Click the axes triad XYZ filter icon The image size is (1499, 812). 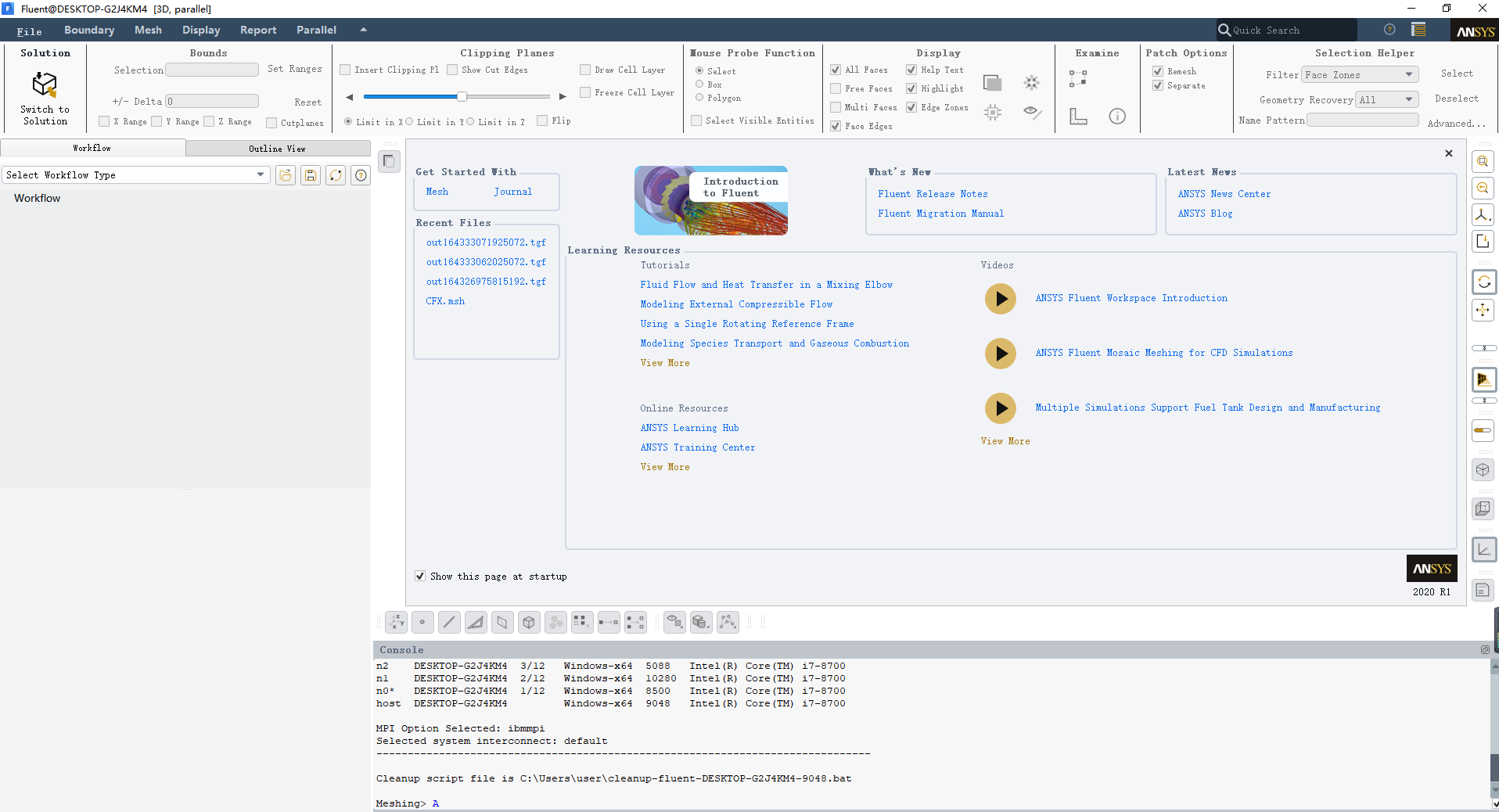397,622
